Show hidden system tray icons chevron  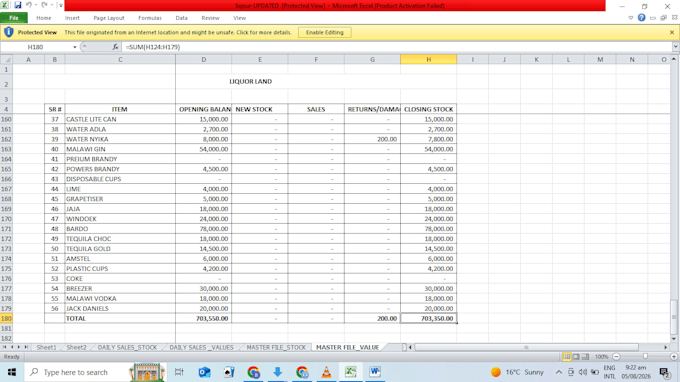[x=559, y=372]
